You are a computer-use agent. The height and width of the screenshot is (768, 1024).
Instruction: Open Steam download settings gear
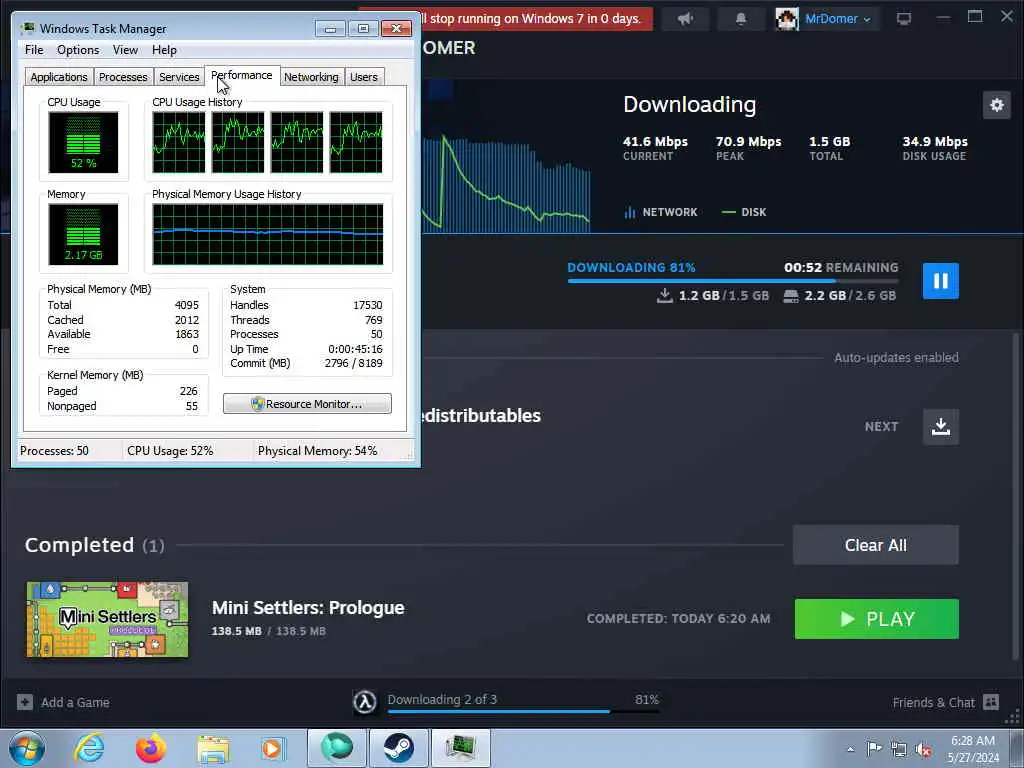[x=997, y=105]
